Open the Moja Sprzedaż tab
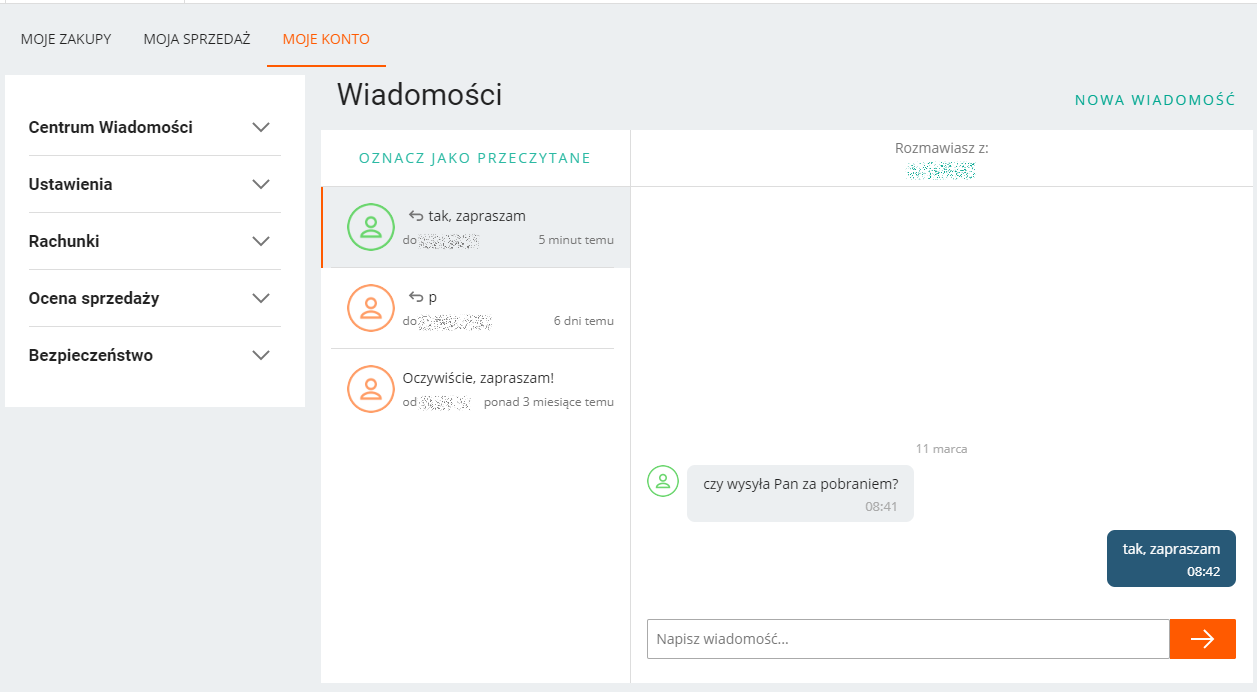The height and width of the screenshot is (692, 1257). [197, 40]
